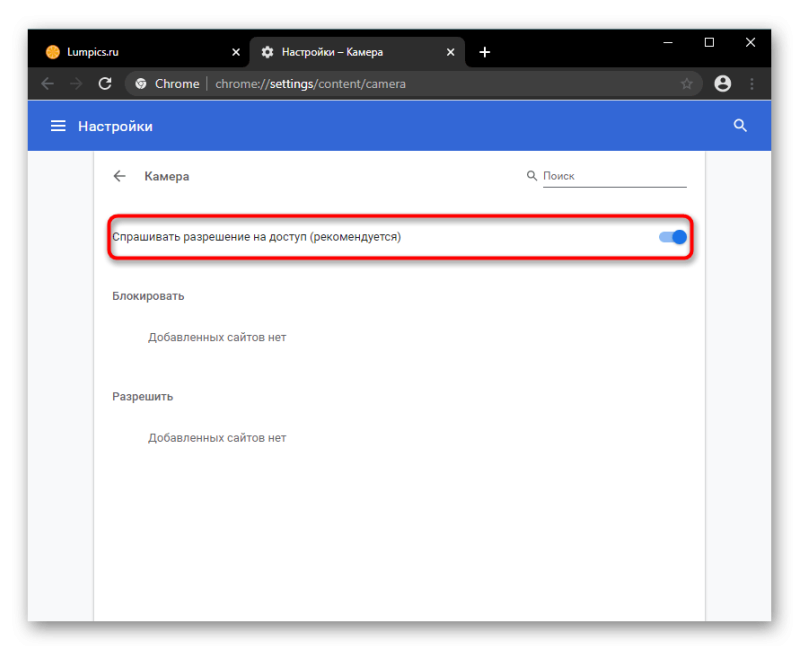Click the settings search magnifier in blue header
Viewport: 800px width, 650px height.
[740, 126]
